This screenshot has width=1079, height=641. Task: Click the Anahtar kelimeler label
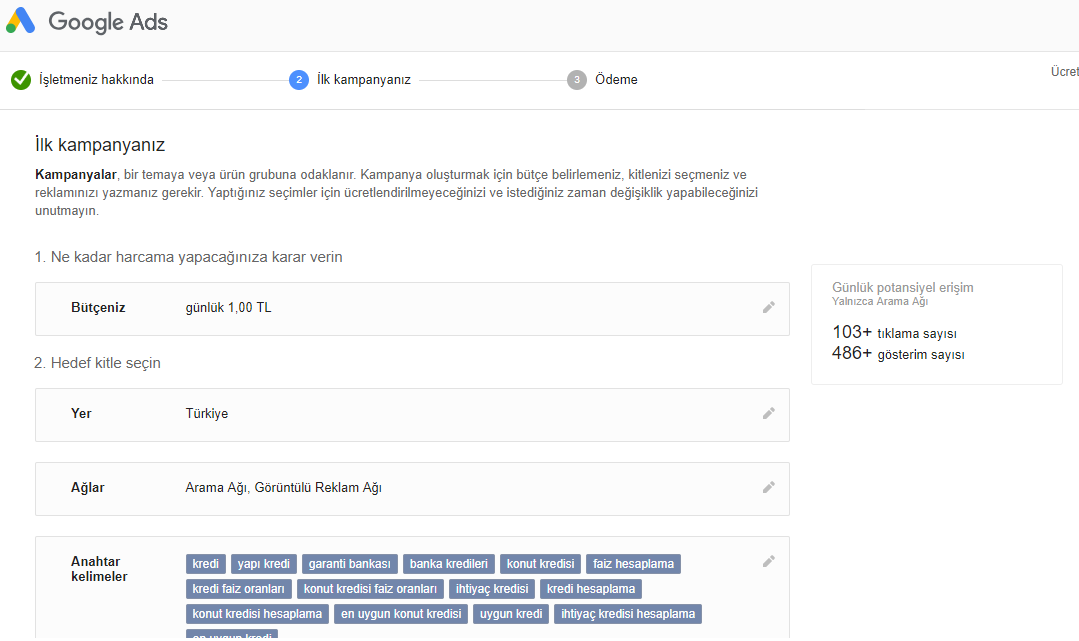[99, 569]
